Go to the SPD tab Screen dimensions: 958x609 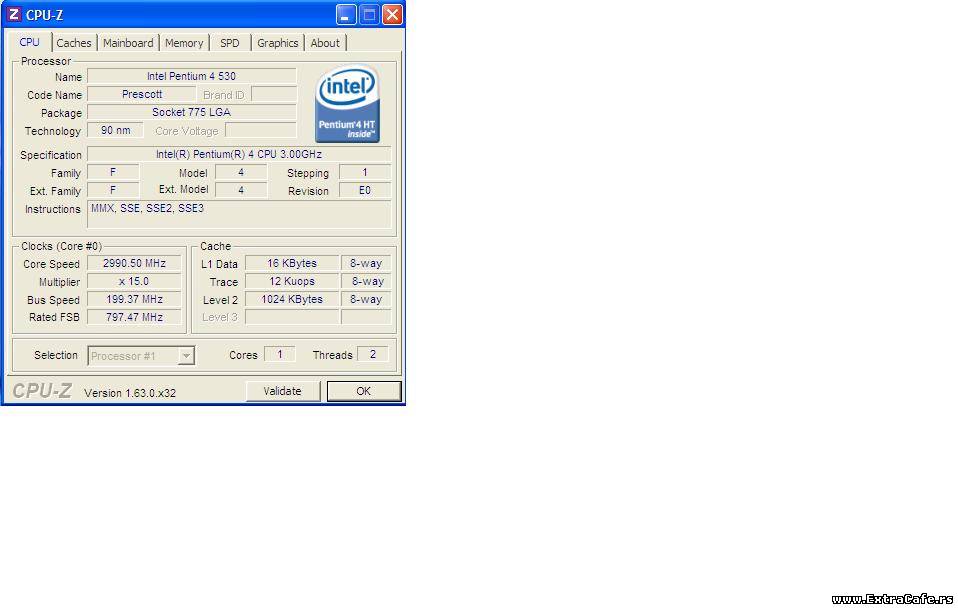point(230,43)
